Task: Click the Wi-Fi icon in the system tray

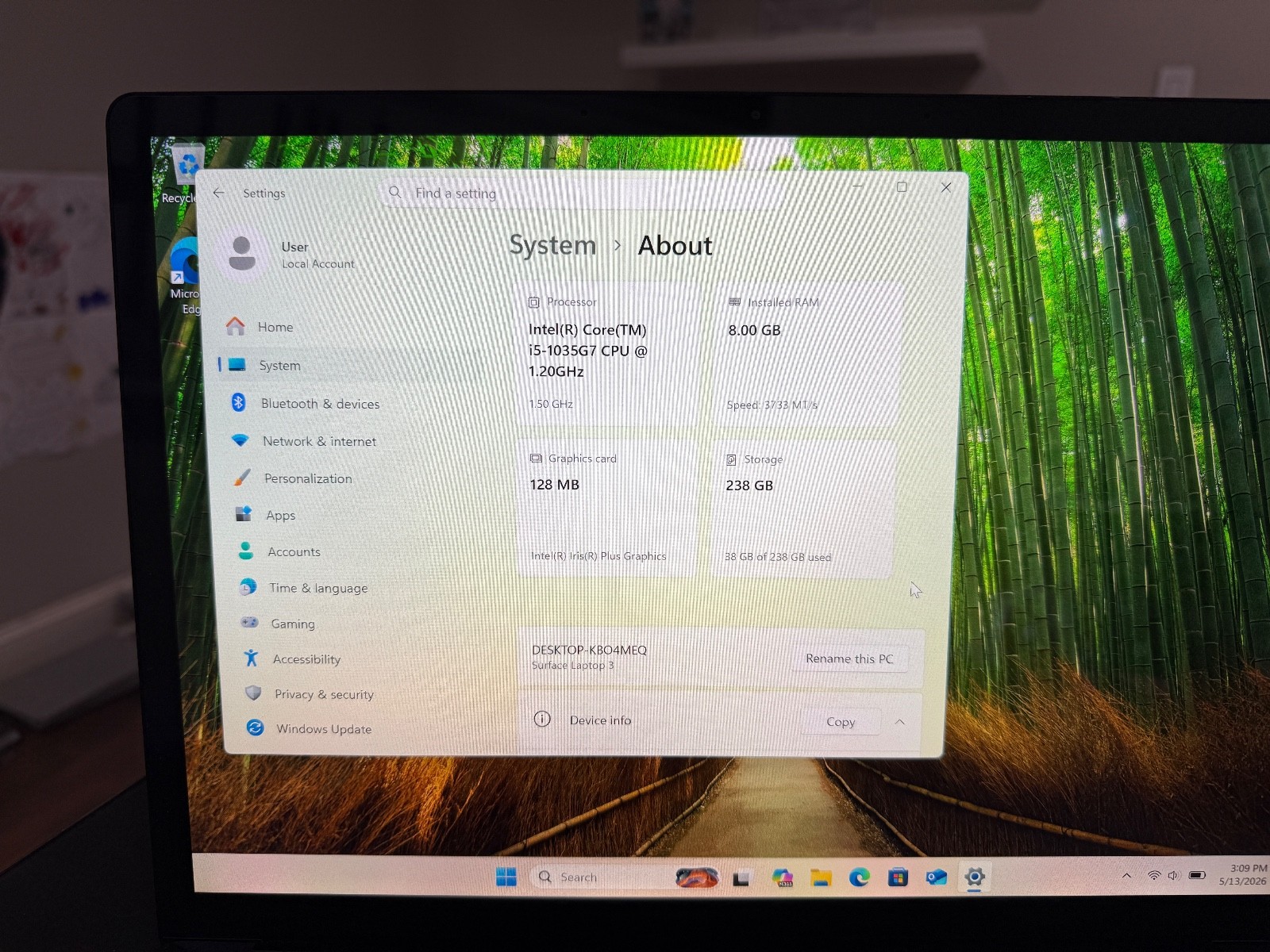Action: 1153,875
